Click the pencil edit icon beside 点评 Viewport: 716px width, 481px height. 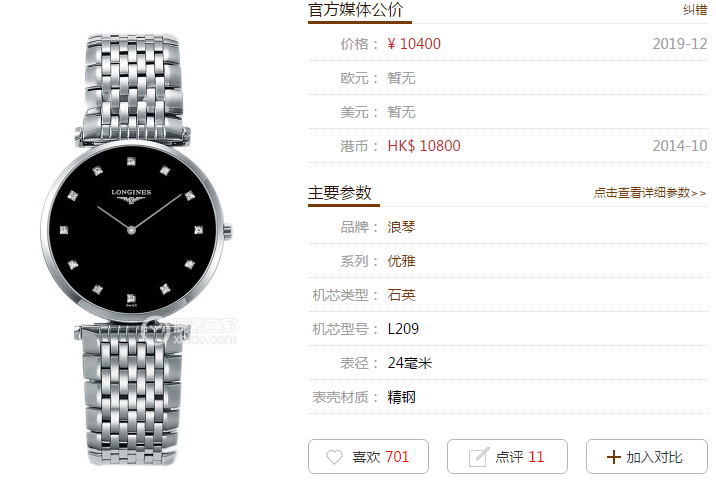click(x=479, y=457)
